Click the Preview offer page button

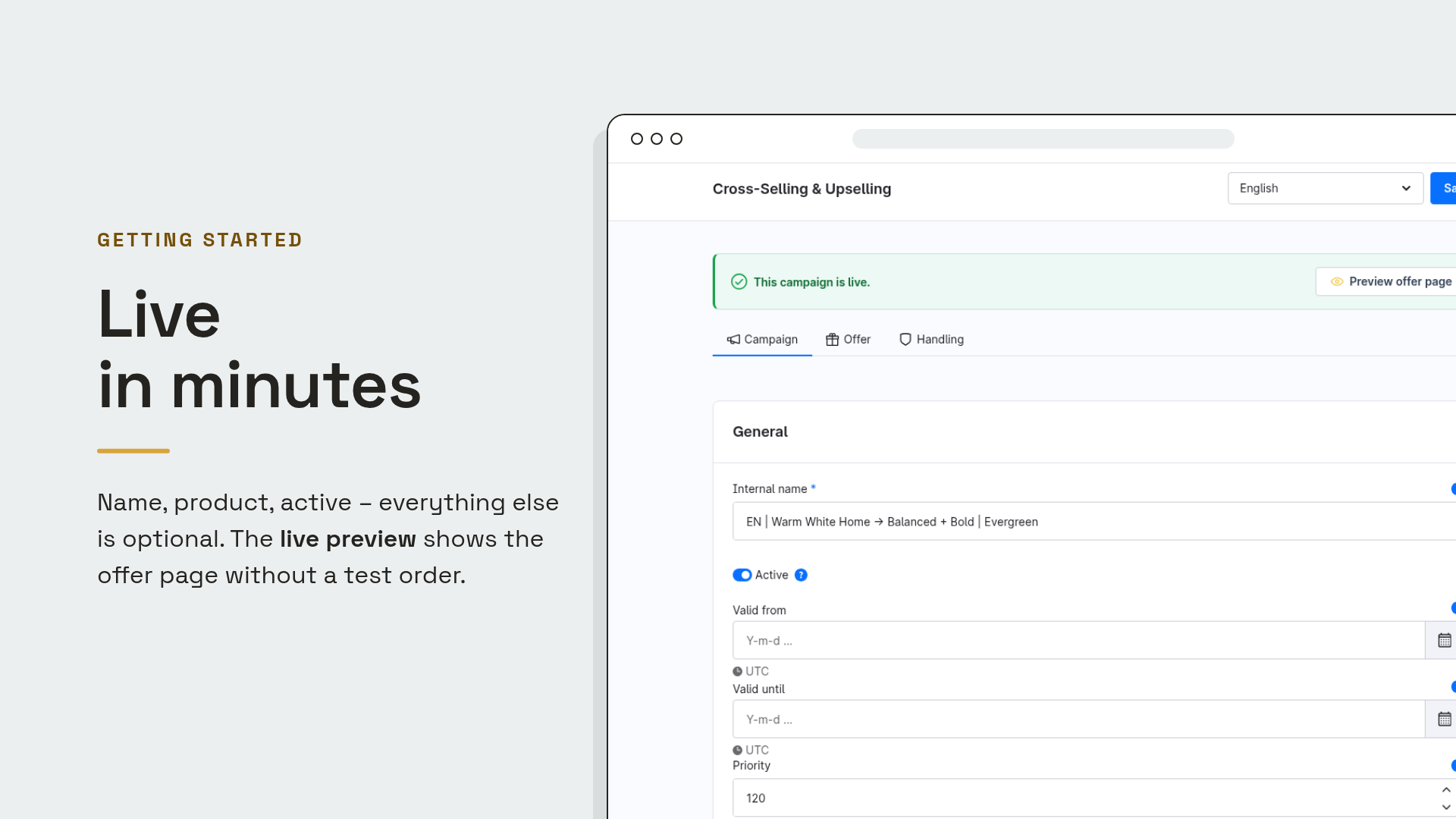pyautogui.click(x=1386, y=281)
